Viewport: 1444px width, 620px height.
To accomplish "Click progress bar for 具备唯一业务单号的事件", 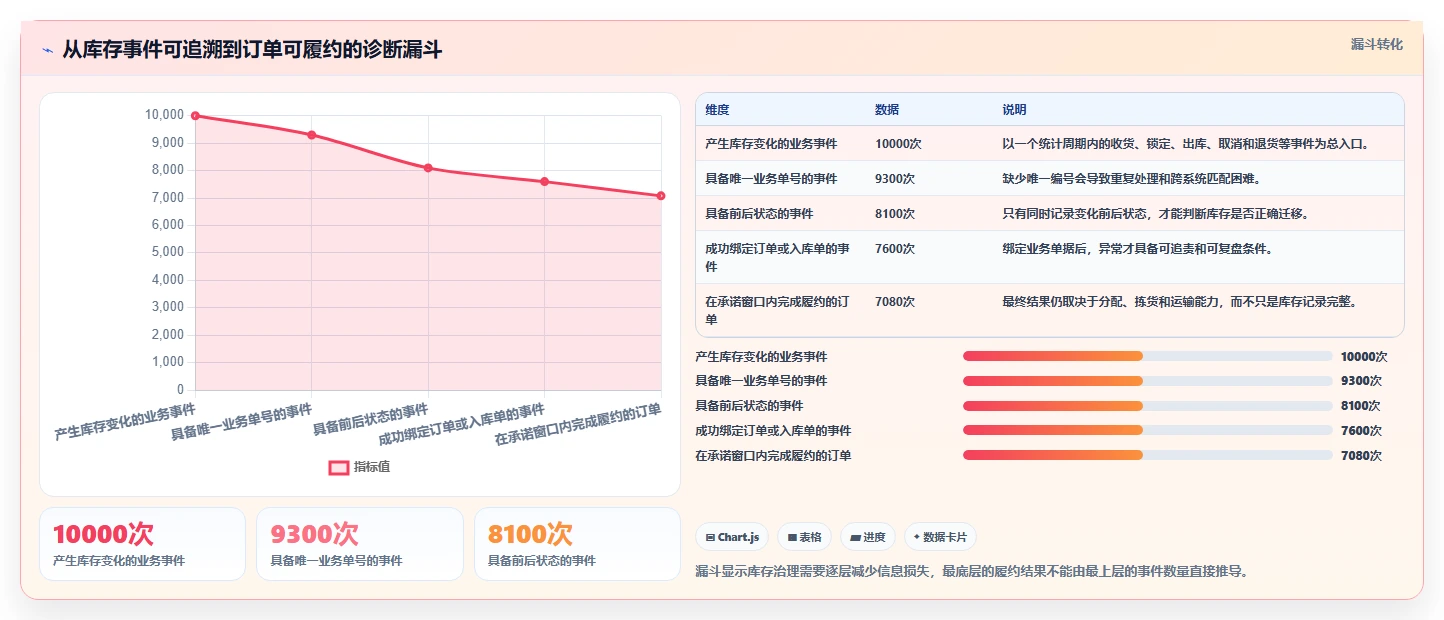I will [x=1147, y=381].
